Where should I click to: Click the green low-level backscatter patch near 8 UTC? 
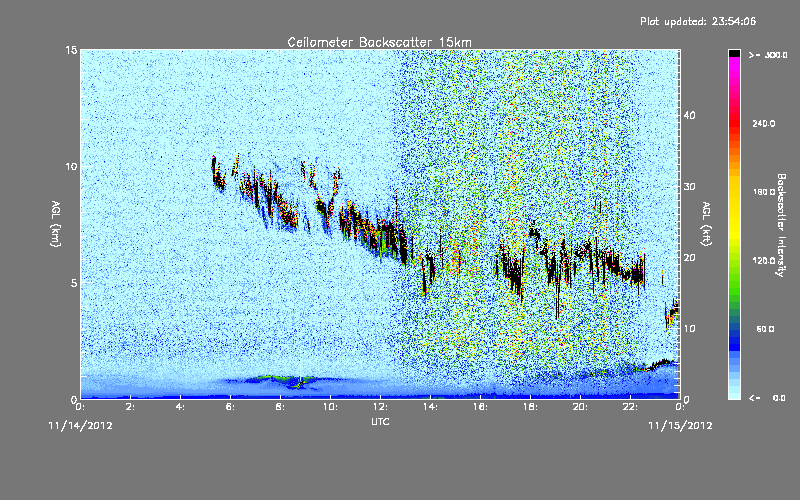[x=283, y=380]
